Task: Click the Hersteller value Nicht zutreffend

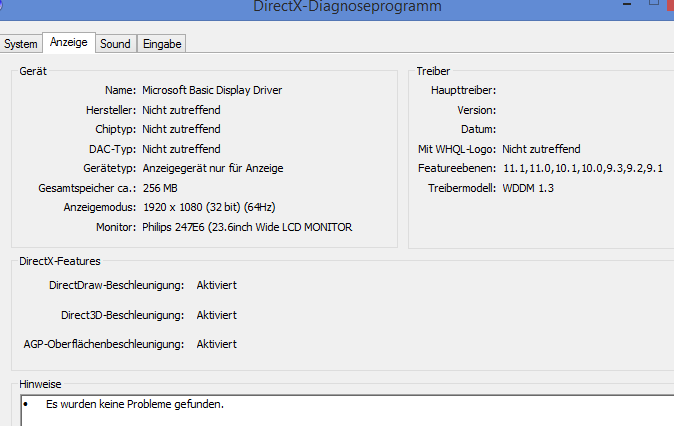Action: click(x=181, y=110)
